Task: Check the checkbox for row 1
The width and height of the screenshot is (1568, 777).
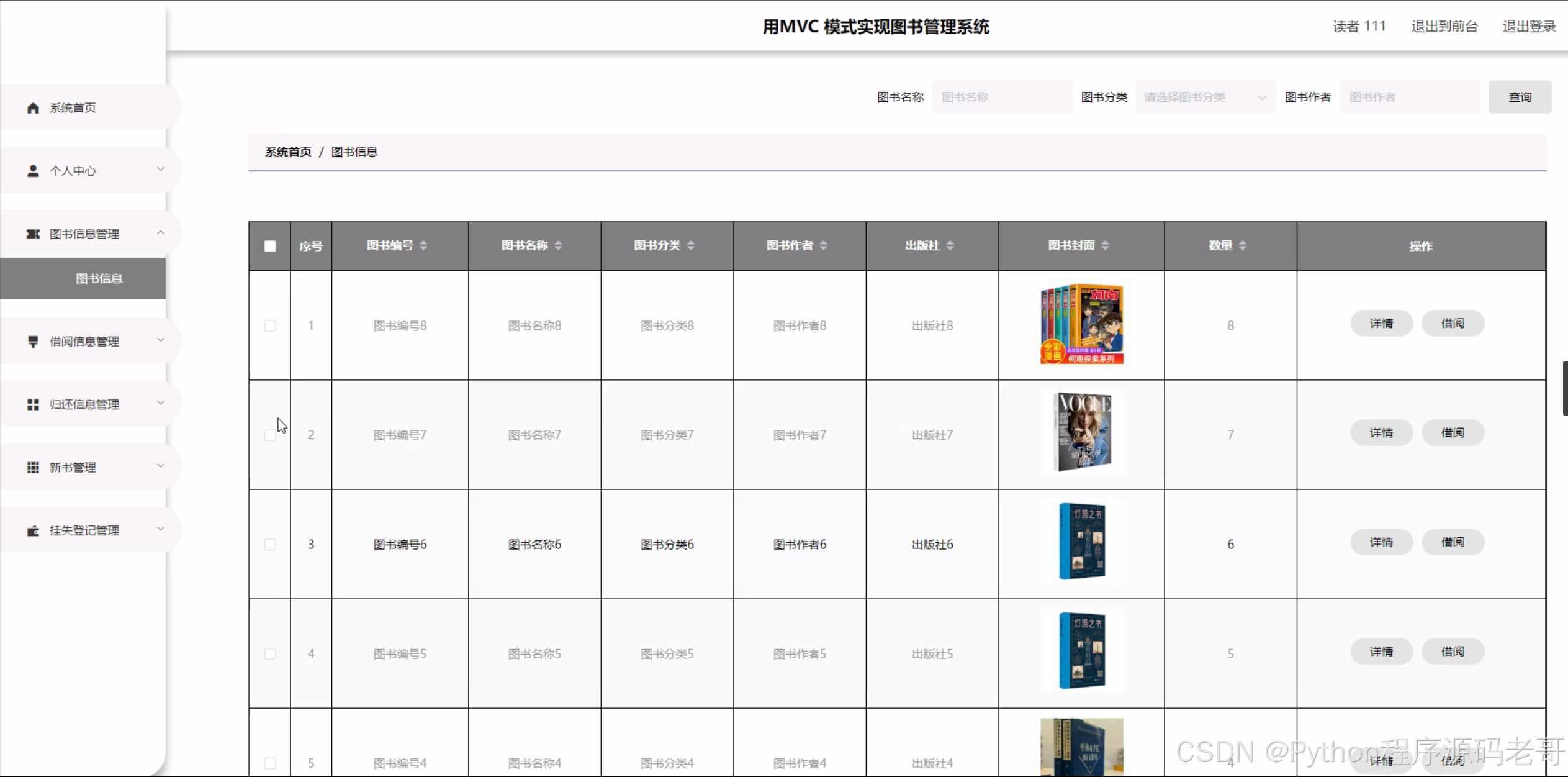Action: point(270,325)
